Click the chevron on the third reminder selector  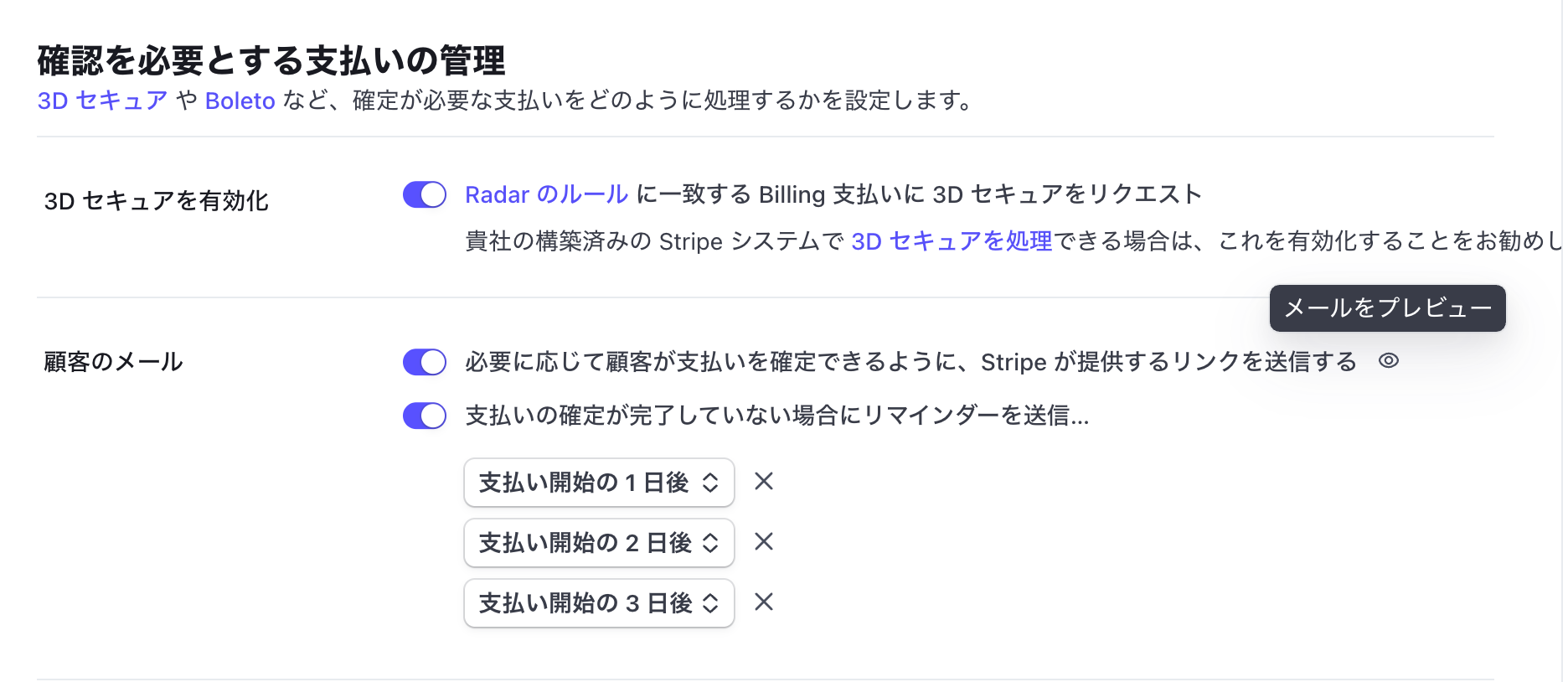710,602
